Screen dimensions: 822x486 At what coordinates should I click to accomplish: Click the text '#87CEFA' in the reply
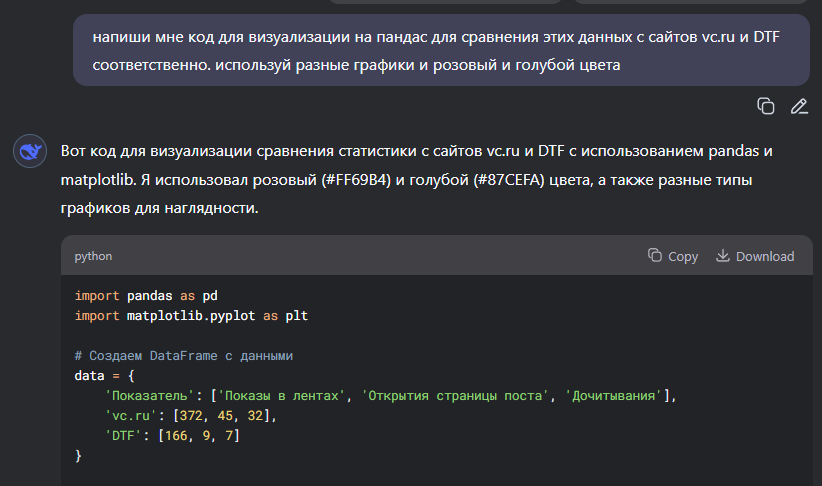click(x=509, y=180)
